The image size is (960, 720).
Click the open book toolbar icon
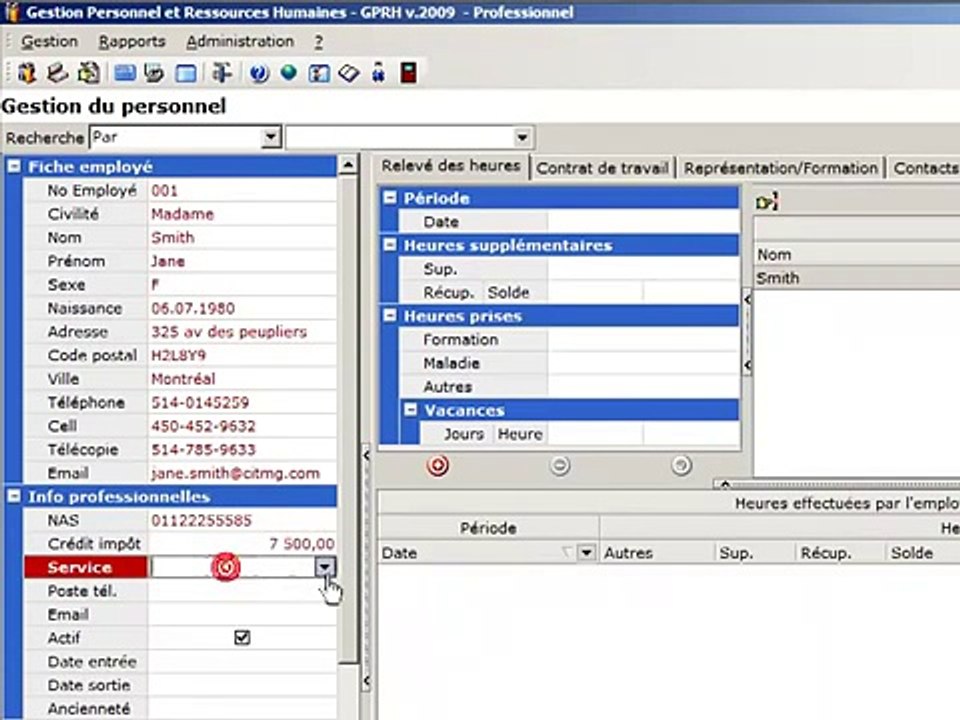click(348, 73)
